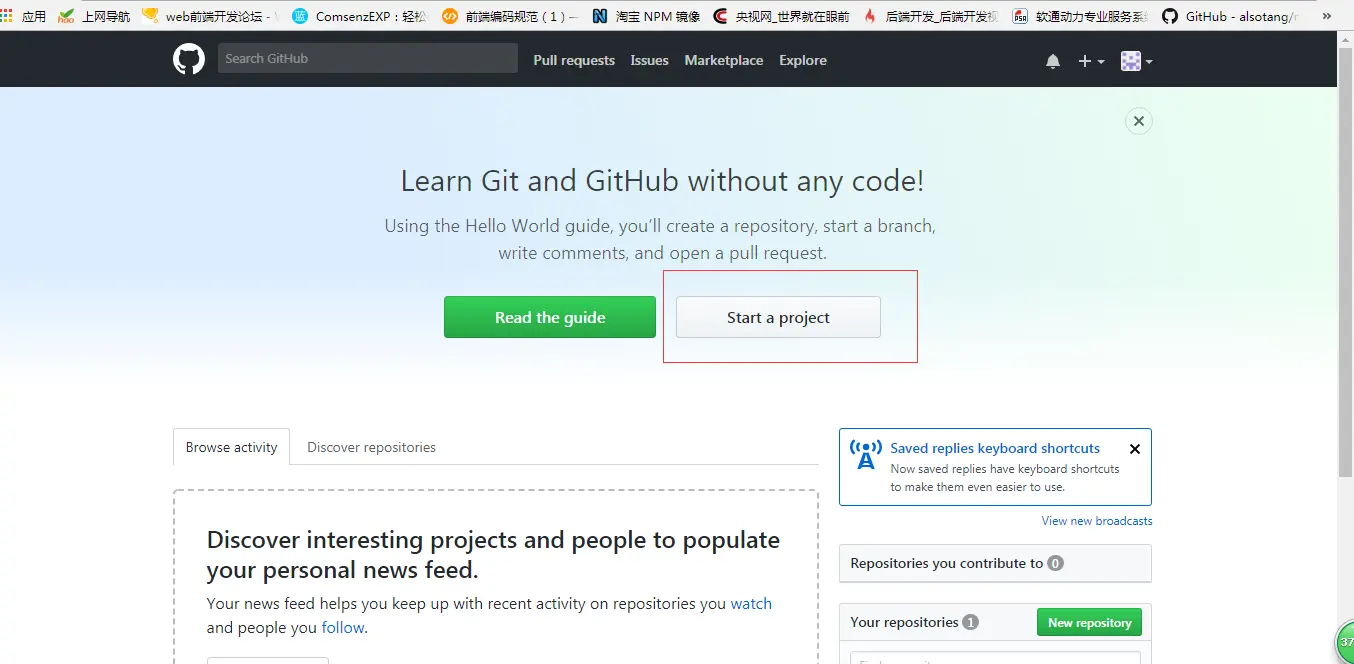
Task: Open the 淘宝 NPM 镜像 bookmark
Action: pyautogui.click(x=646, y=16)
